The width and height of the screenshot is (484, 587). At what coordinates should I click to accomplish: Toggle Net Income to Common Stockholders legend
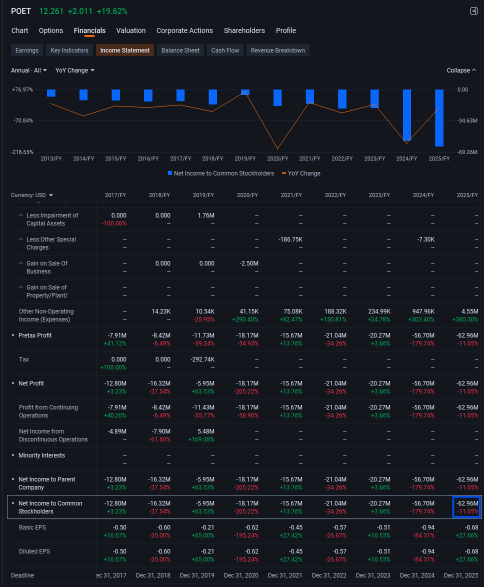[x=221, y=173]
